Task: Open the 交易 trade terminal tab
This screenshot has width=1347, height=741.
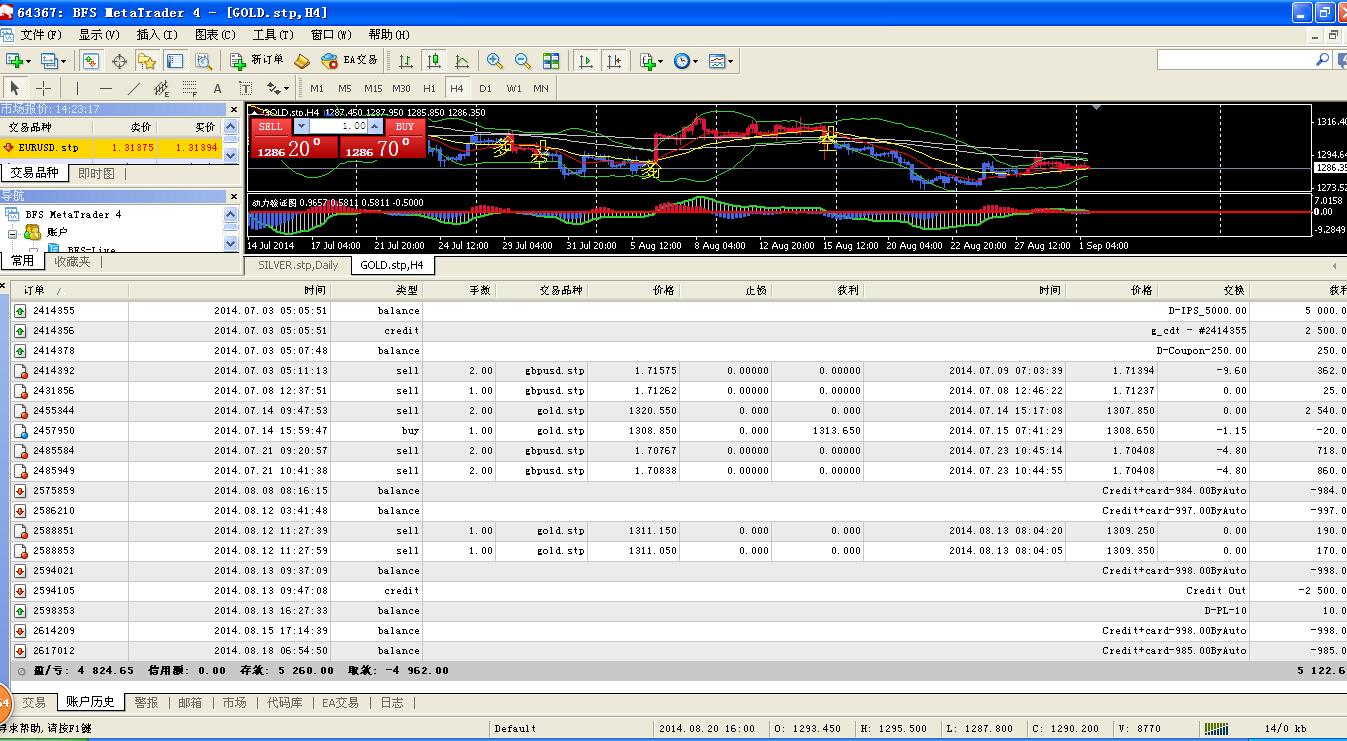Action: (x=34, y=702)
